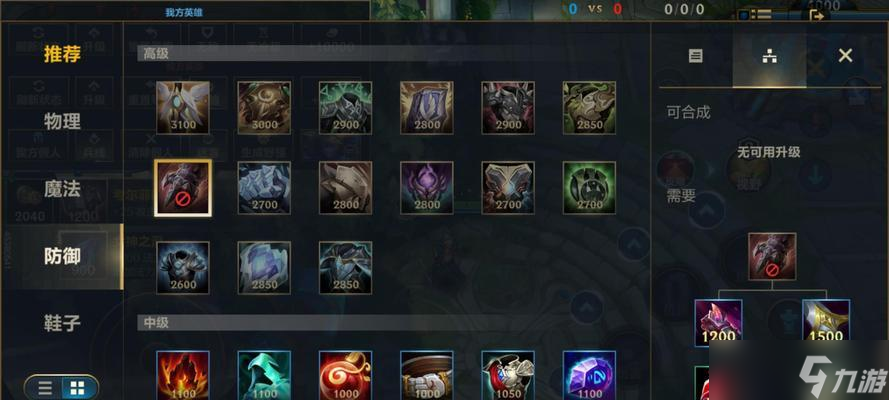Show the item build tree tab

(769, 56)
